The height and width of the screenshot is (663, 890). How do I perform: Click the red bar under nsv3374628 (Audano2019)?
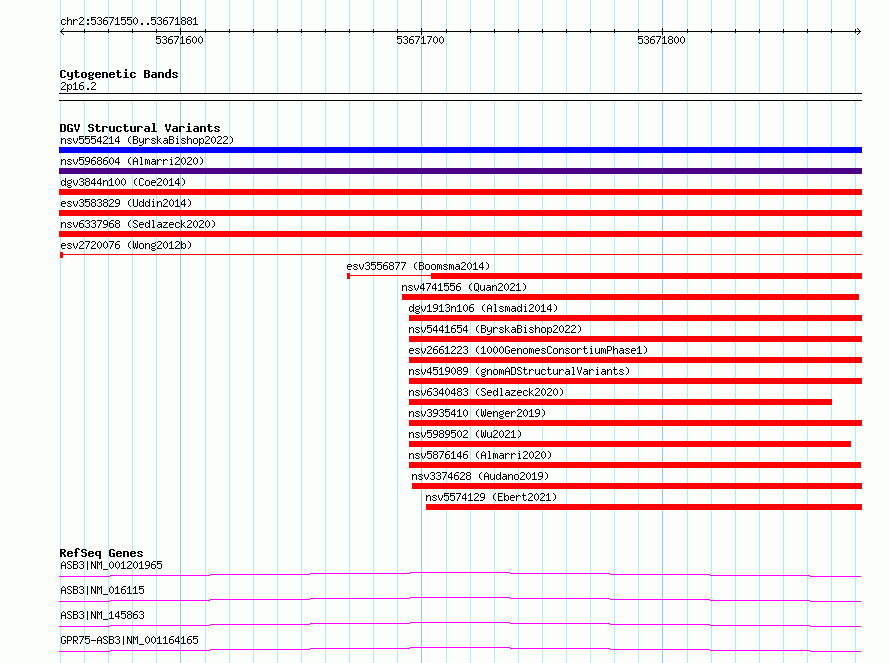pos(637,486)
